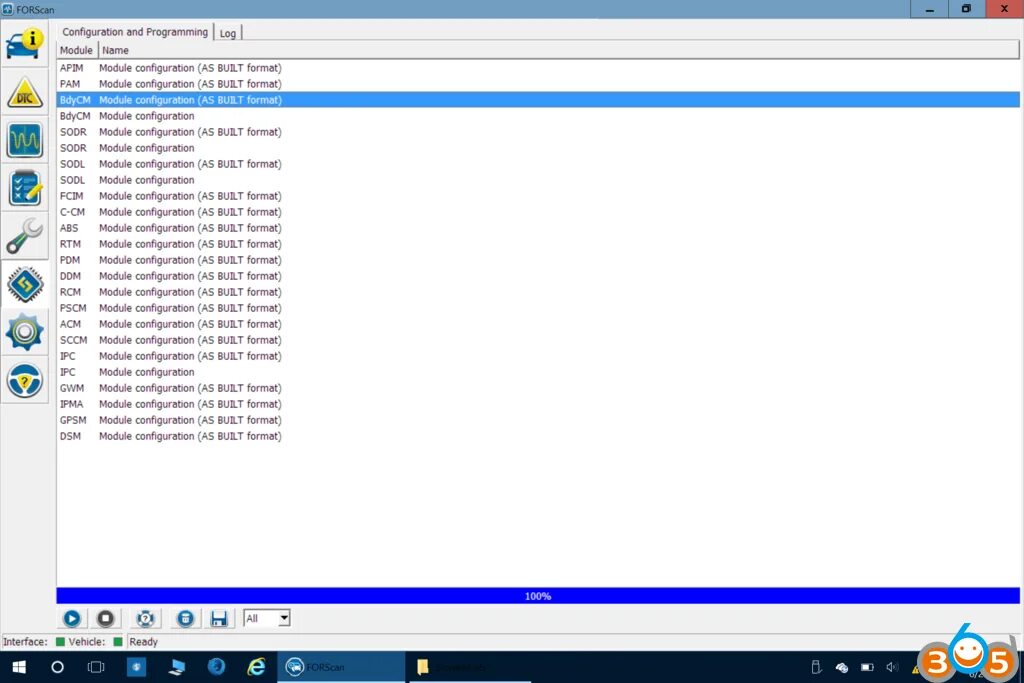Select the DSM module configuration row

tap(538, 436)
